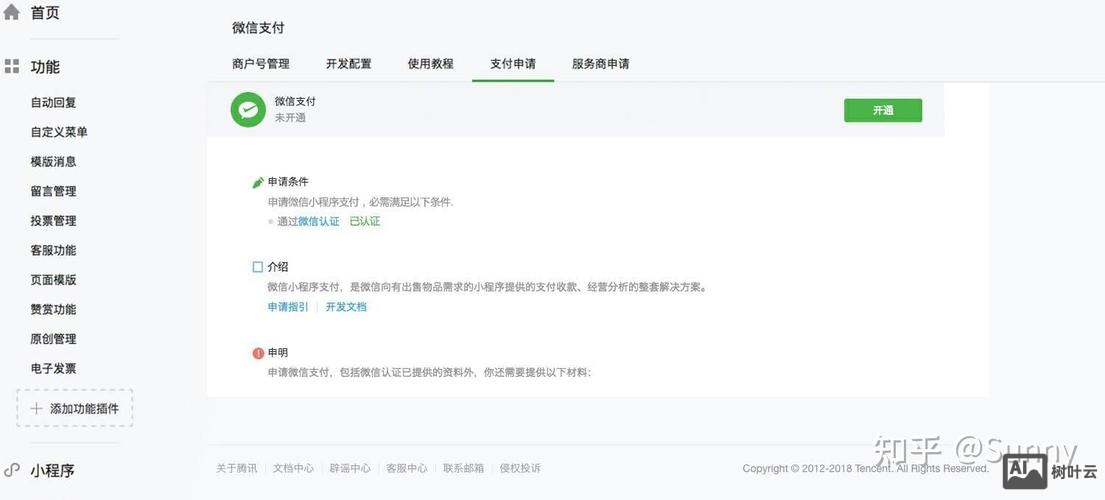Screen dimensions: 1105x500
Task: Click the plus icon in 添加功能插件
Action: click(x=37, y=408)
